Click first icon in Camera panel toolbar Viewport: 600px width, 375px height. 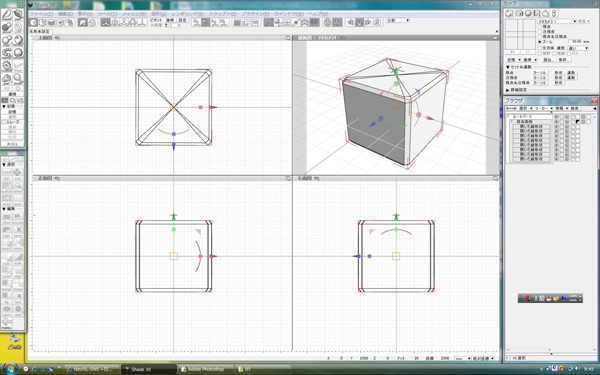point(509,13)
